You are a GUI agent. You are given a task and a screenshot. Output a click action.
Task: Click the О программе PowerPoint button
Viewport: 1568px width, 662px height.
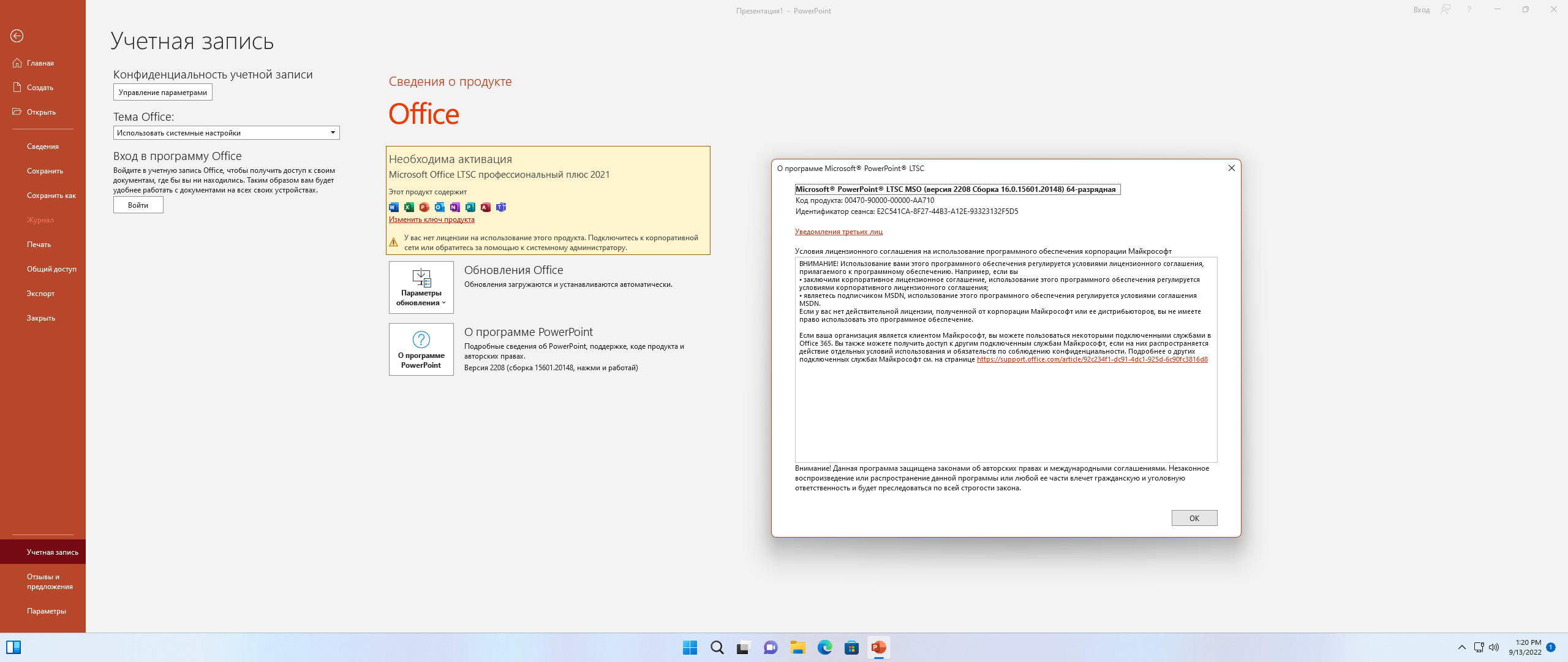[421, 349]
